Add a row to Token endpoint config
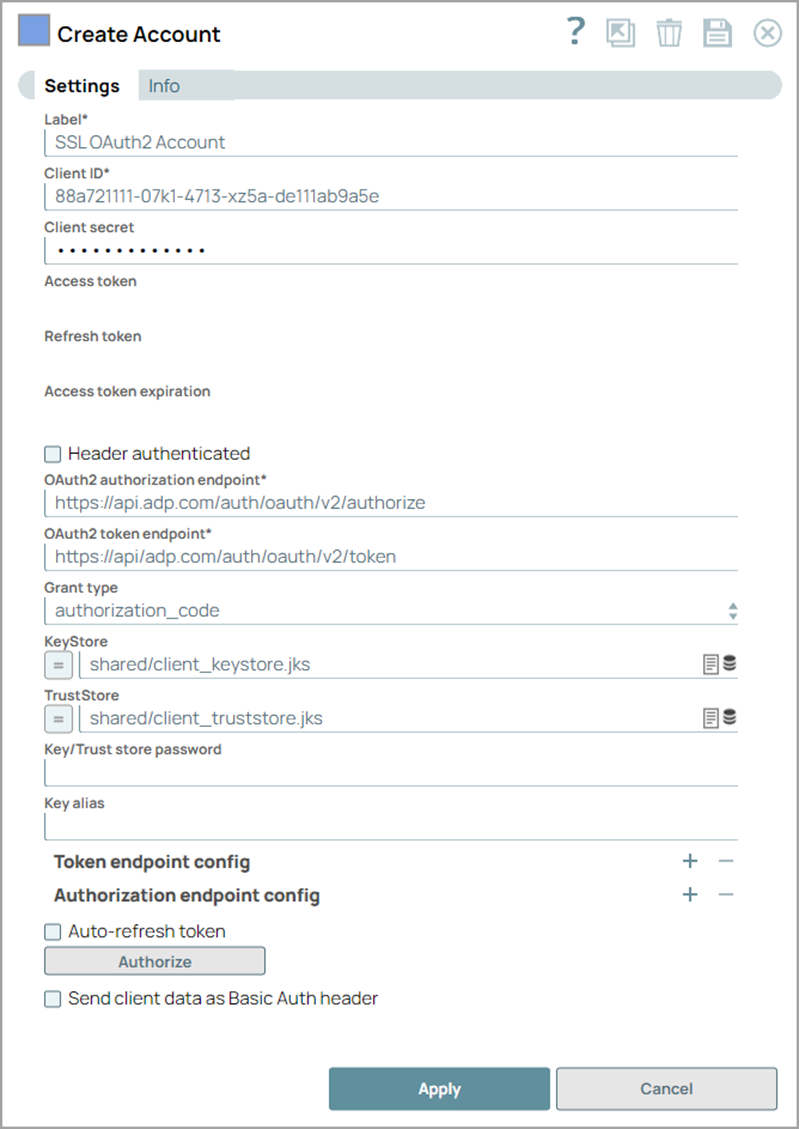 [689, 862]
